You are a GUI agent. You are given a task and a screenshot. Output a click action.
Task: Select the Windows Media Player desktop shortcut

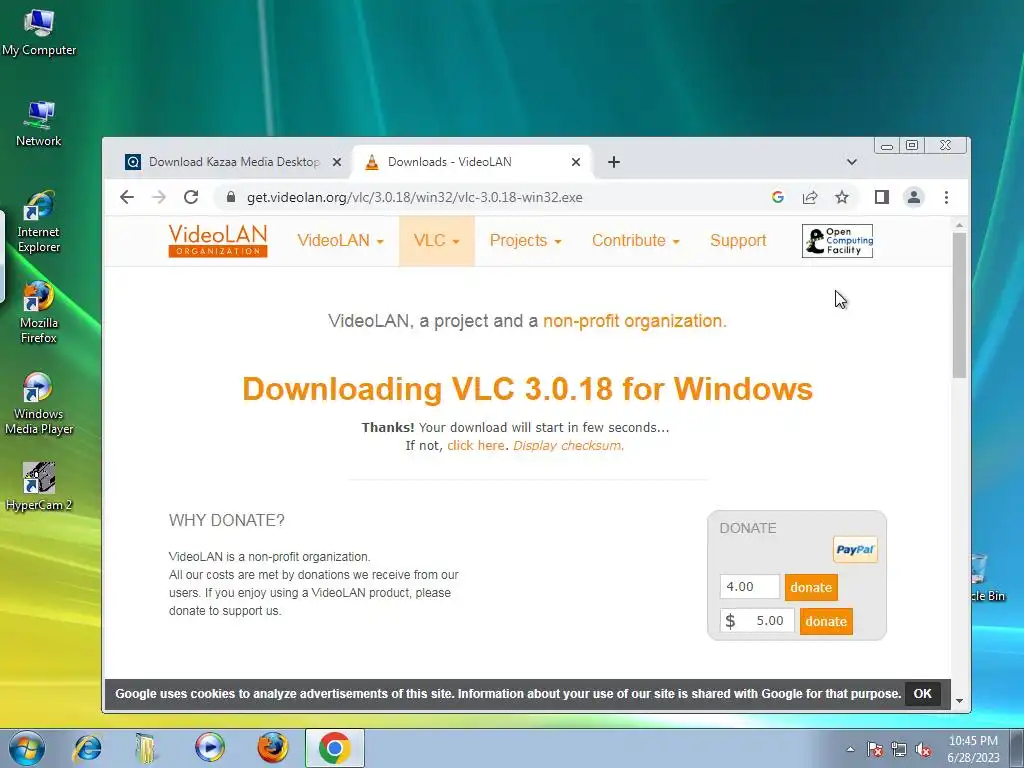coord(39,404)
